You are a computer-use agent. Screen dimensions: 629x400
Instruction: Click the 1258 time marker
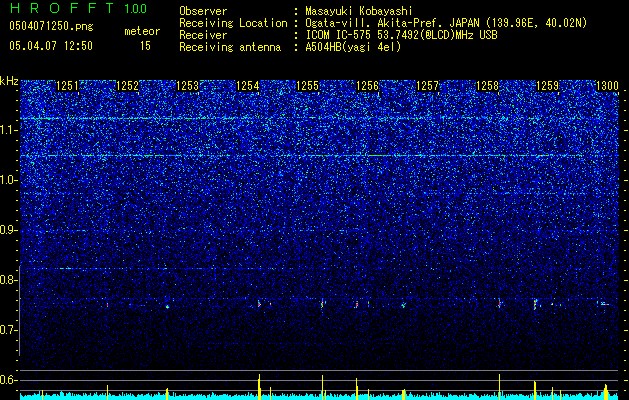click(487, 85)
